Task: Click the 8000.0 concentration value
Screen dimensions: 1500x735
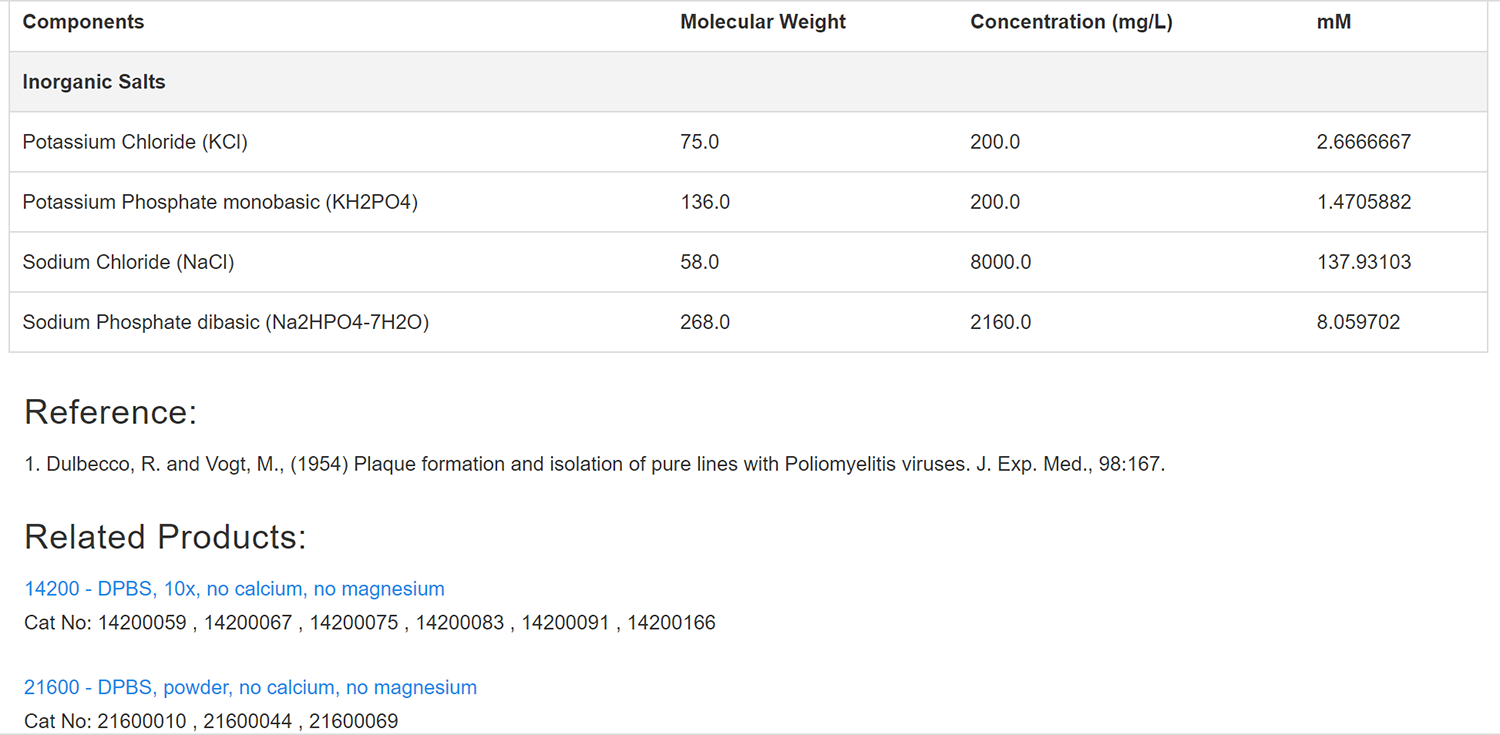Action: coord(1000,262)
